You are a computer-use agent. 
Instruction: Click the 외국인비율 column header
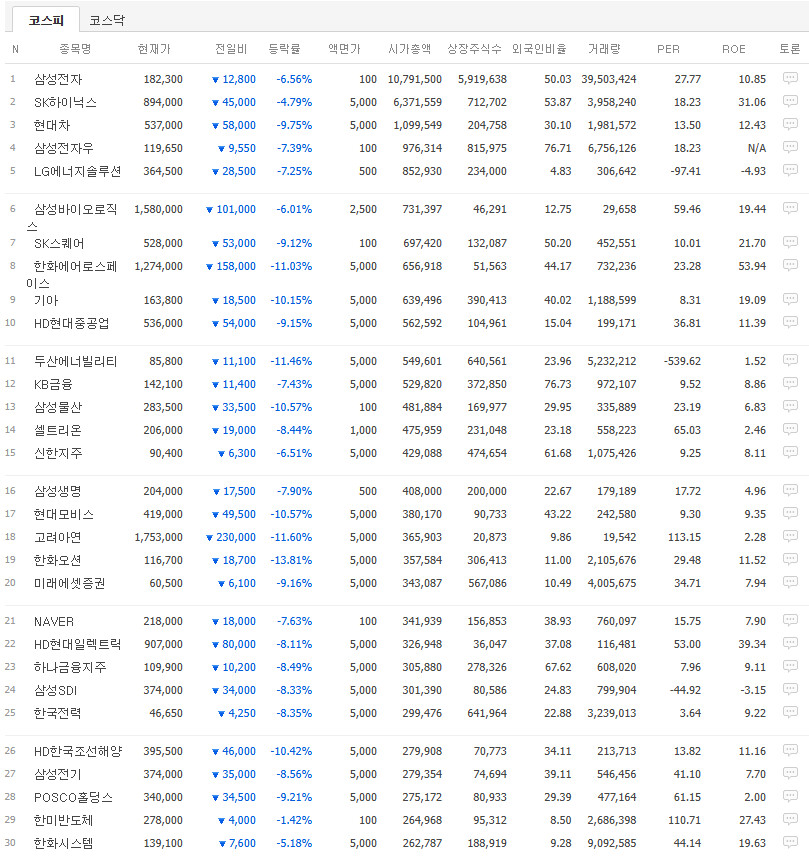539,49
